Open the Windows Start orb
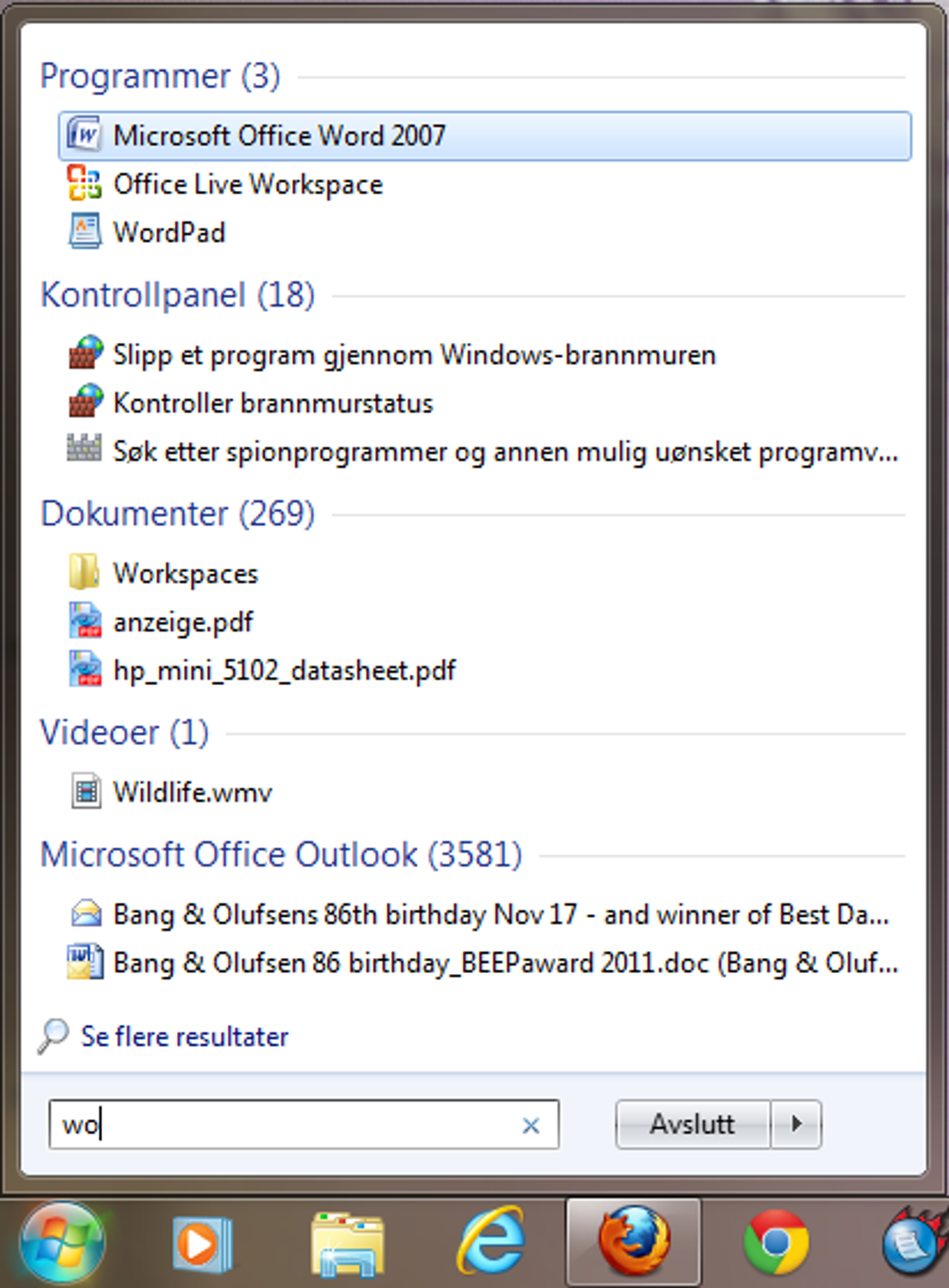 coord(62,1241)
